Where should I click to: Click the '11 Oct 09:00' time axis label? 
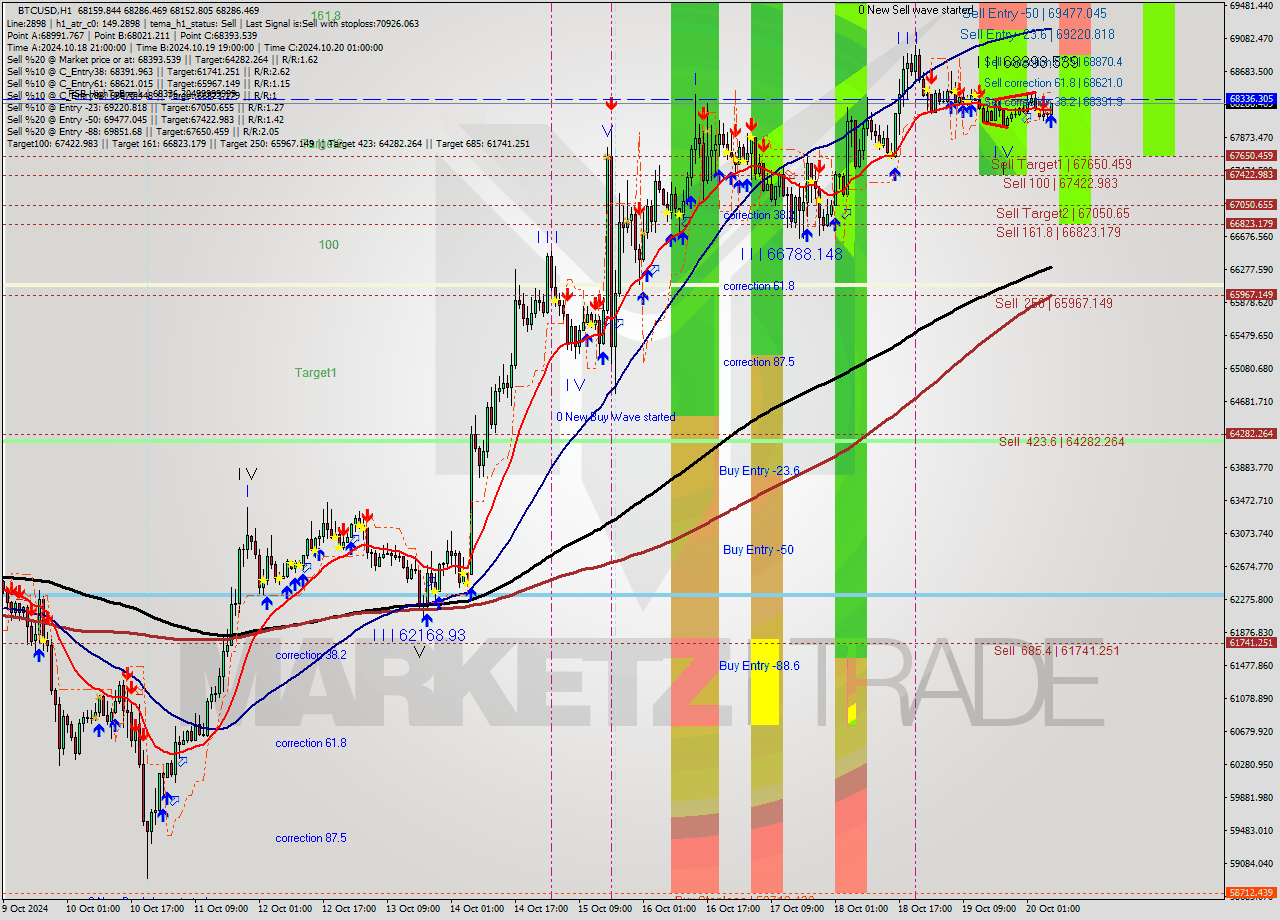tap(221, 909)
